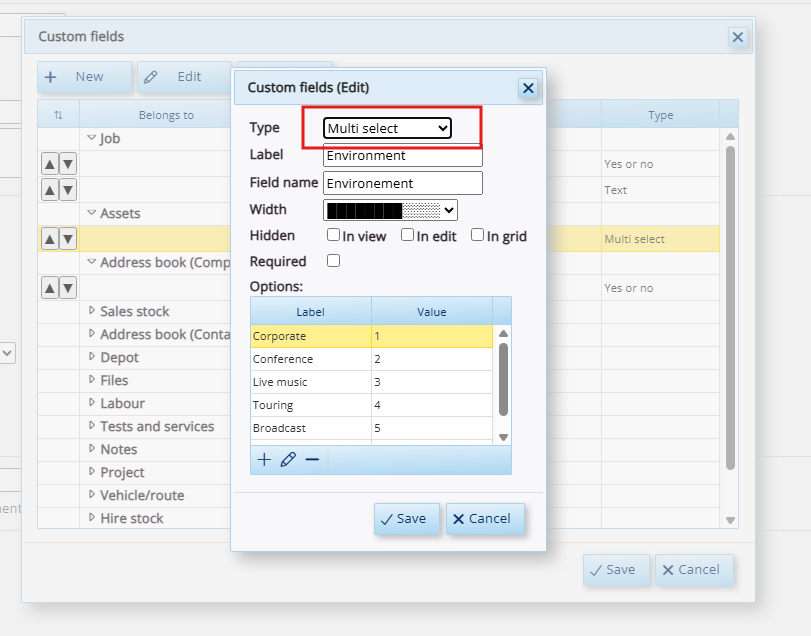
Task: Expand the Address book (Contact) group
Action: coord(92,334)
